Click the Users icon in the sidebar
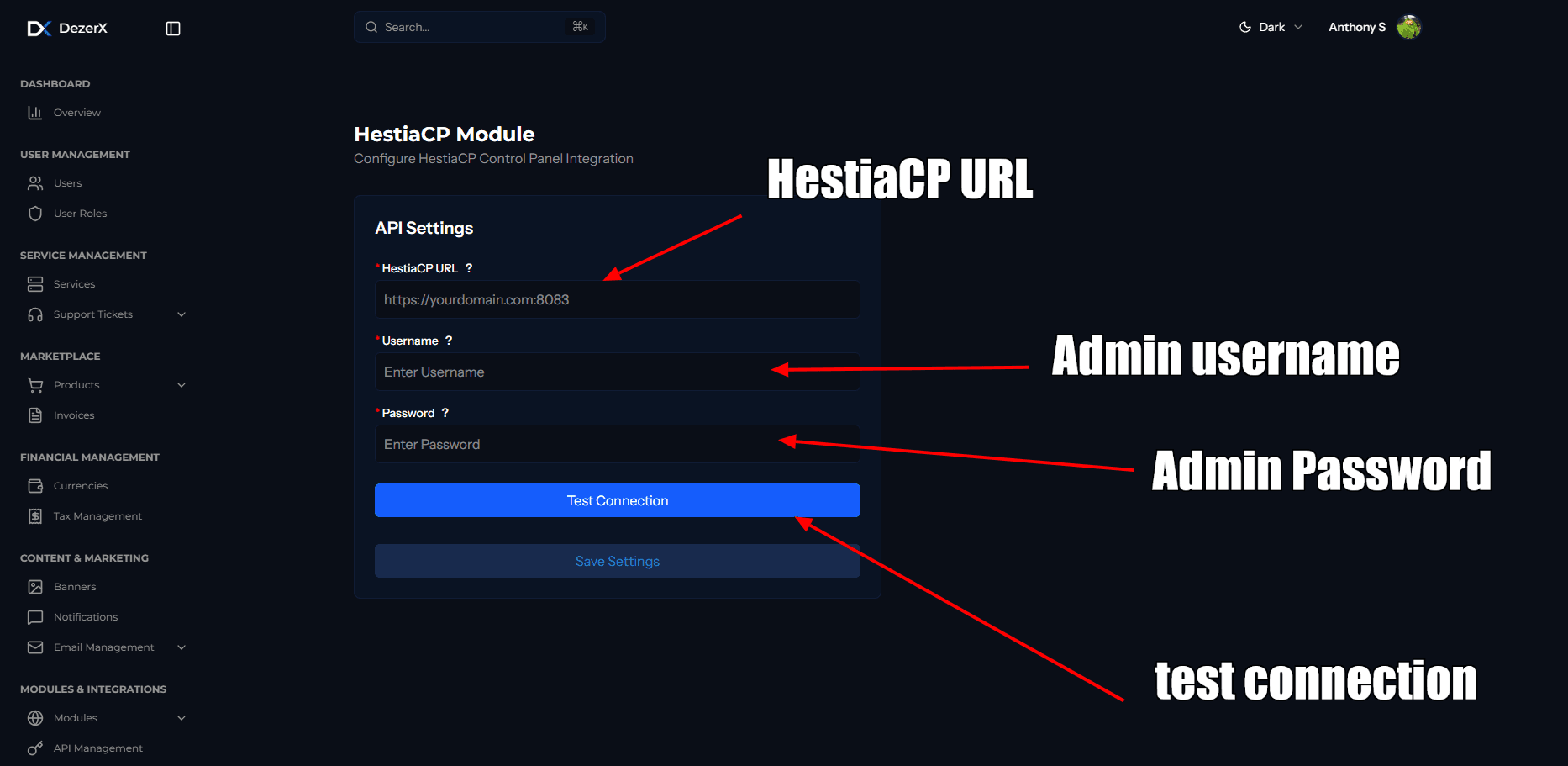This screenshot has width=1568, height=766. (x=35, y=182)
